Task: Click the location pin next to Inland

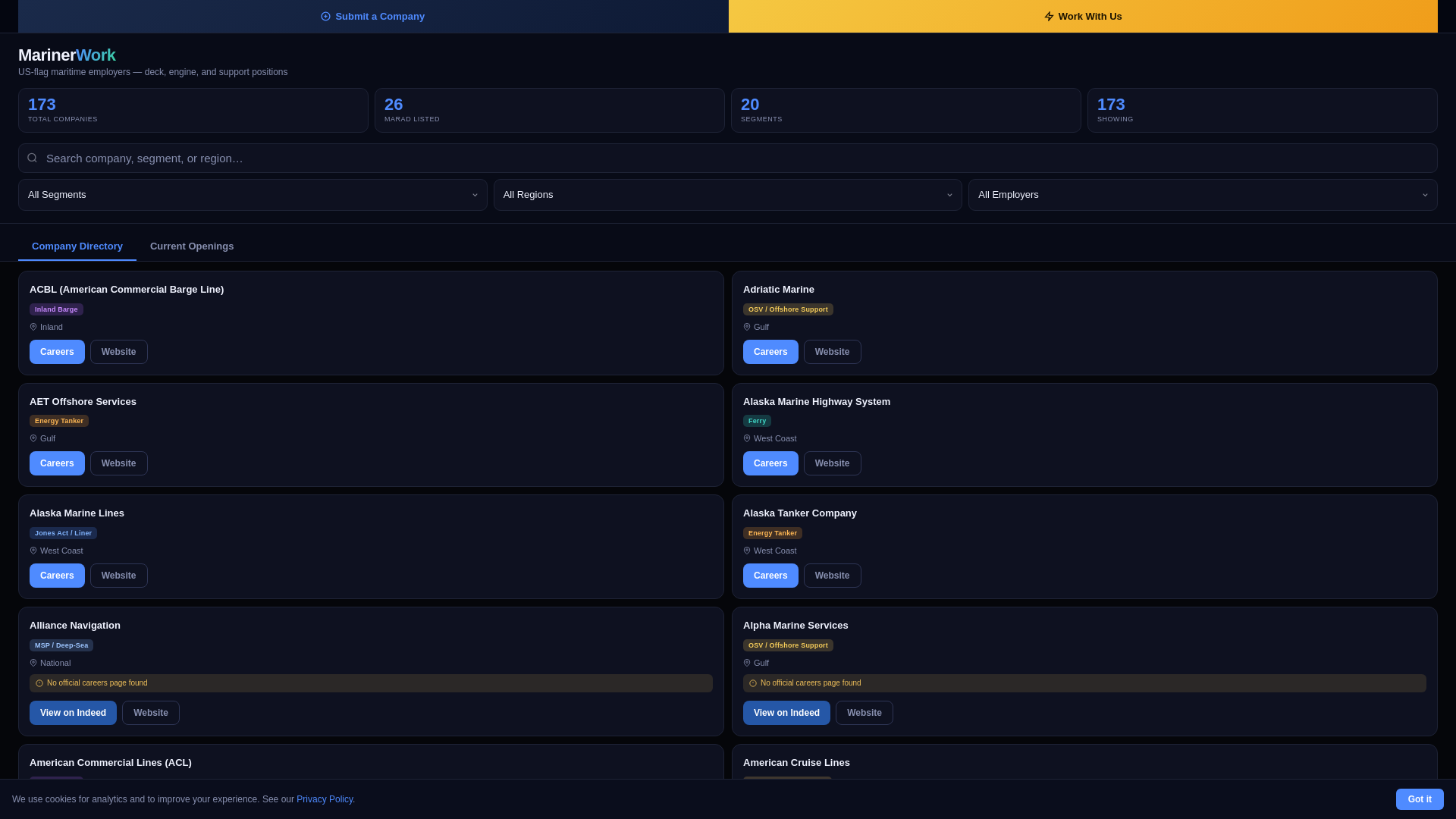Action: (x=33, y=327)
